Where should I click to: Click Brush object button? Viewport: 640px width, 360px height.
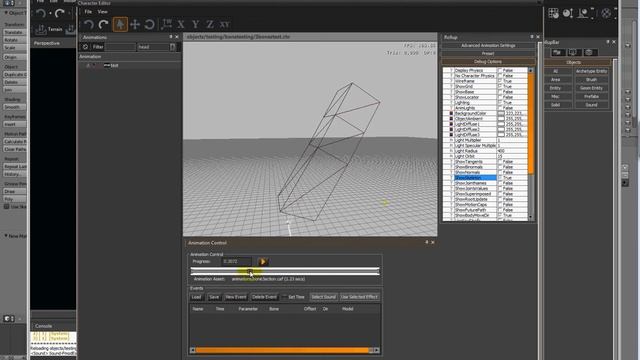(591, 80)
